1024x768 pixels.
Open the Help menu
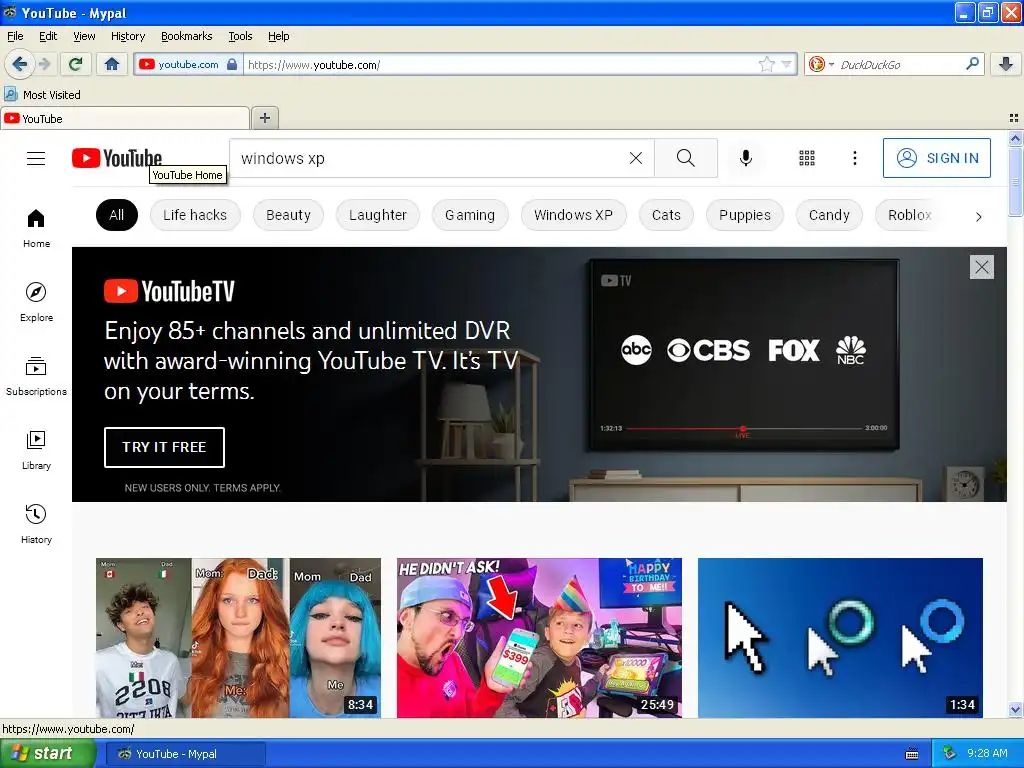278,36
